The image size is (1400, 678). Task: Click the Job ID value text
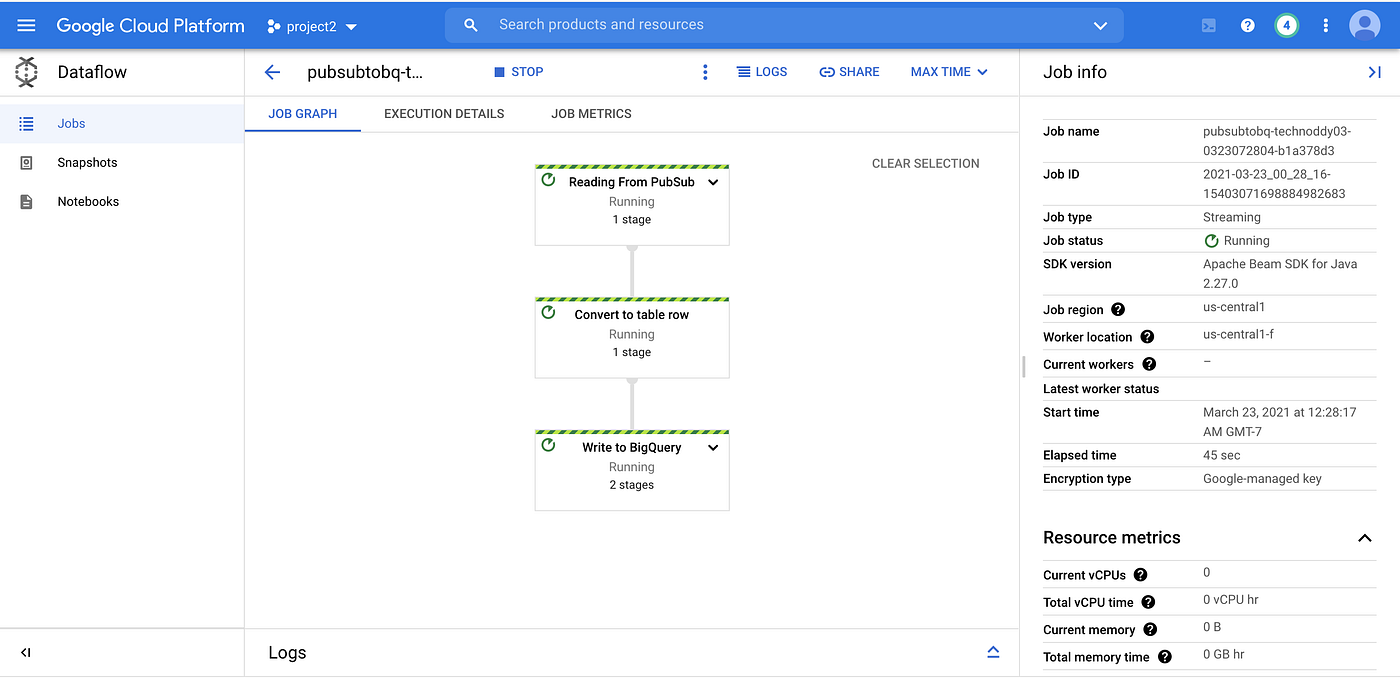(x=1274, y=184)
